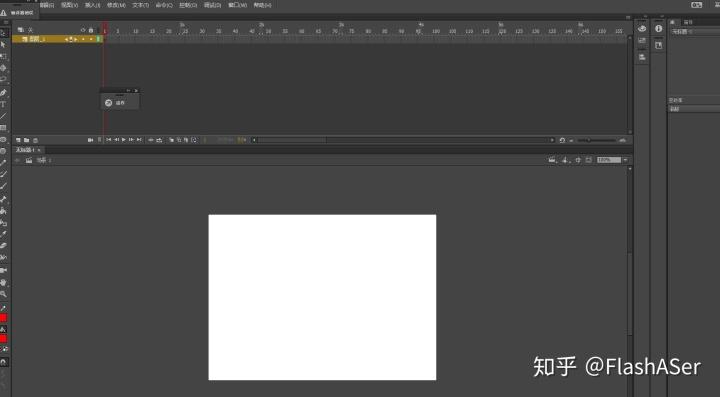Open the Edit Symbols dropdown
720x397 pixels.
click(566, 160)
